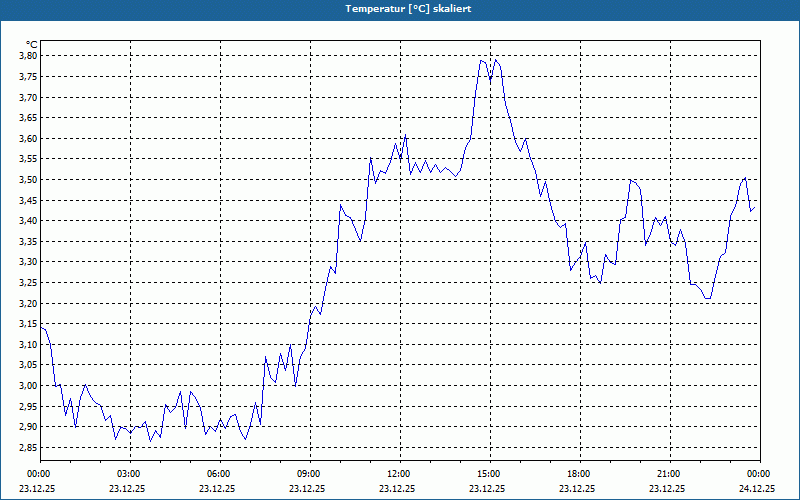This screenshot has height=500, width=800.
Task: Click the 3,20 y-axis label
Action: point(29,303)
